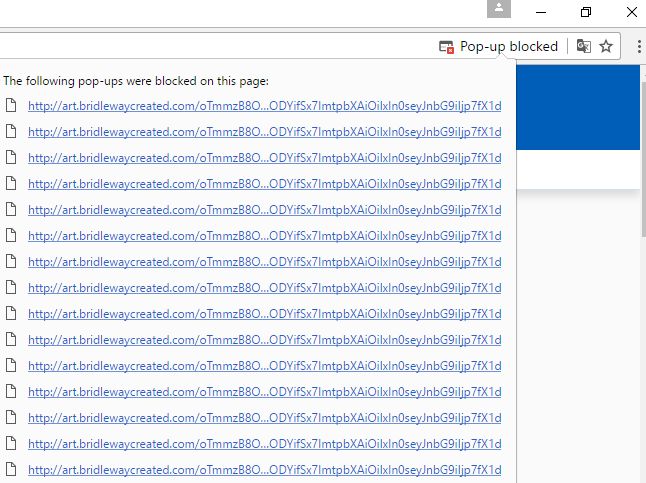Image resolution: width=646 pixels, height=483 pixels.
Task: Click the Chrome user profile icon
Action: 499,9
